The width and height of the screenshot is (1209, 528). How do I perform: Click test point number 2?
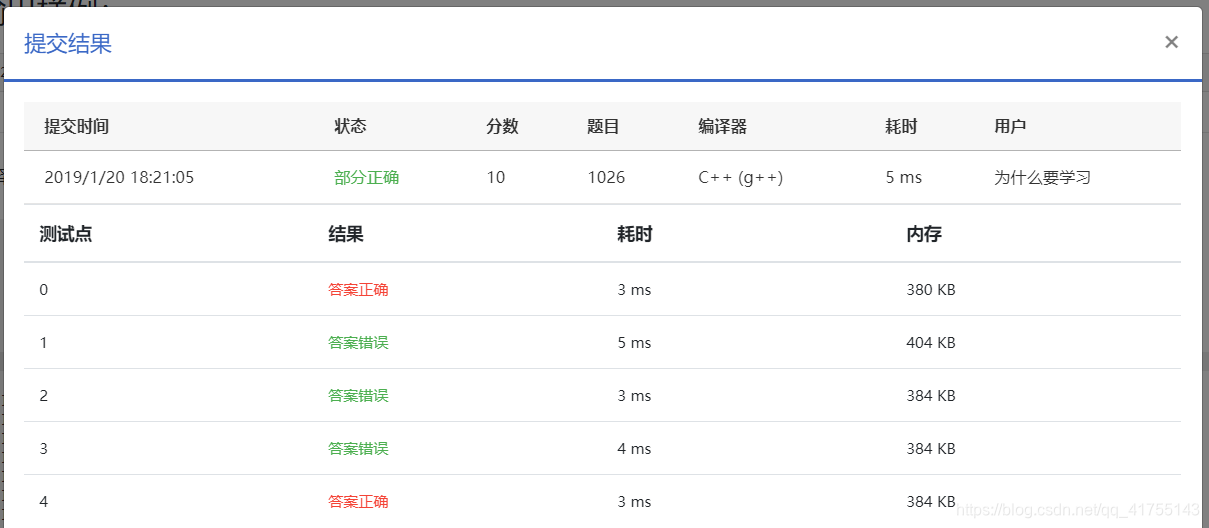[x=44, y=396]
